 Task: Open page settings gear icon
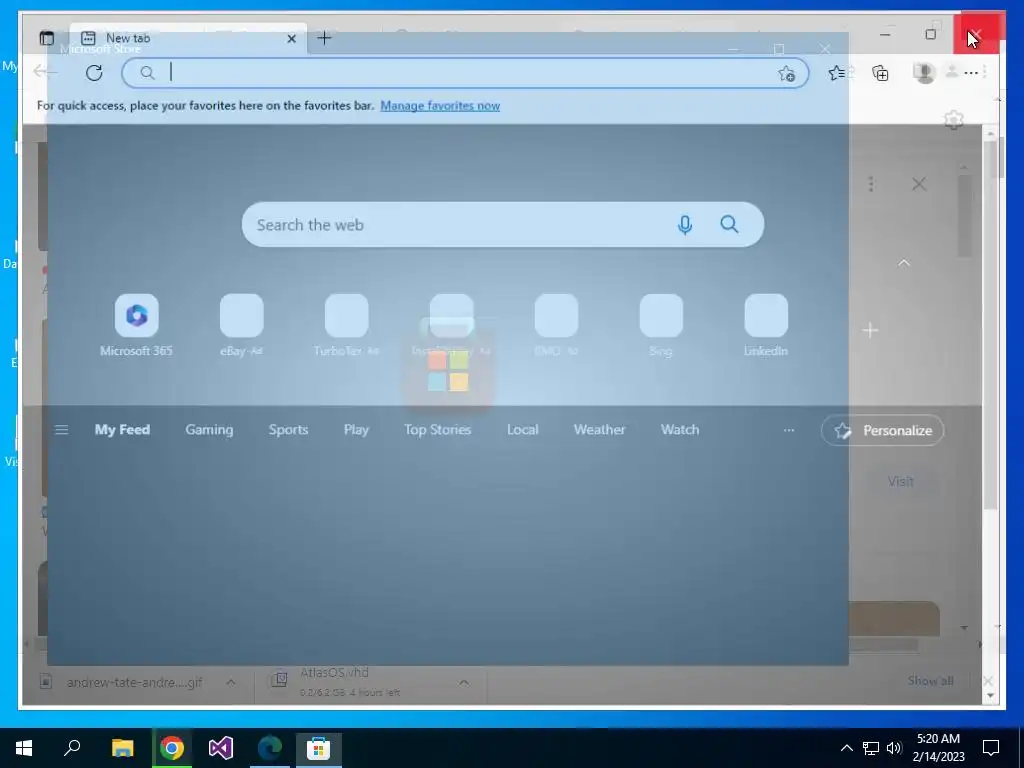[953, 120]
